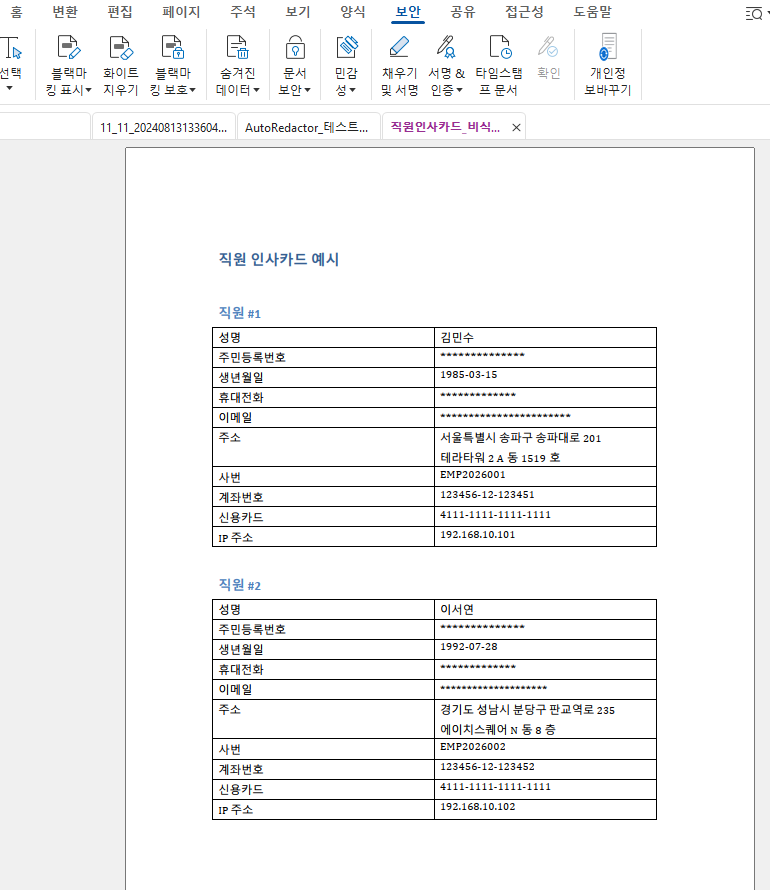Click 직원 #2 masked 이메일 value
This screenshot has width=770, height=890.
[x=494, y=689]
